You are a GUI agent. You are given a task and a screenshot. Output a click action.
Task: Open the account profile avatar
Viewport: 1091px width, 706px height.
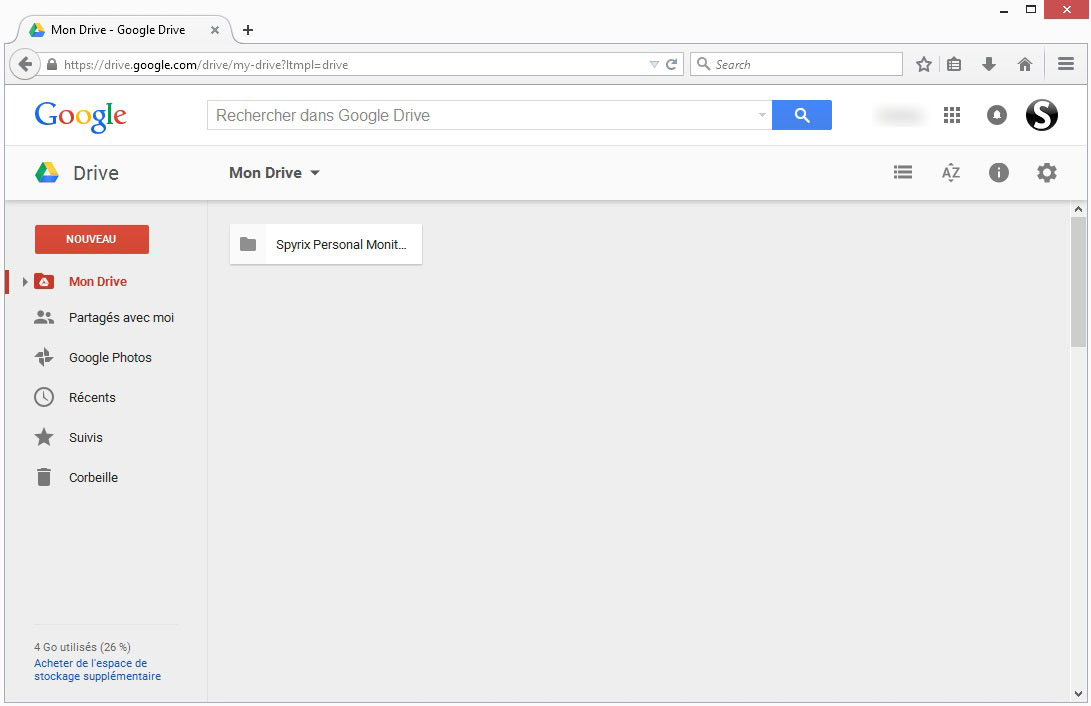1041,115
